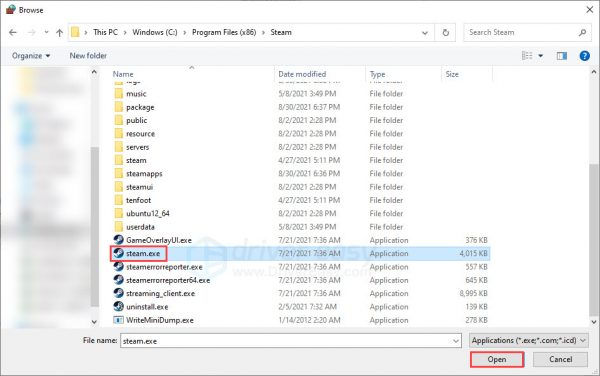Viewport: 600px width, 376px height.
Task: Select Program Files (x86) in breadcrumb
Action: click(224, 32)
